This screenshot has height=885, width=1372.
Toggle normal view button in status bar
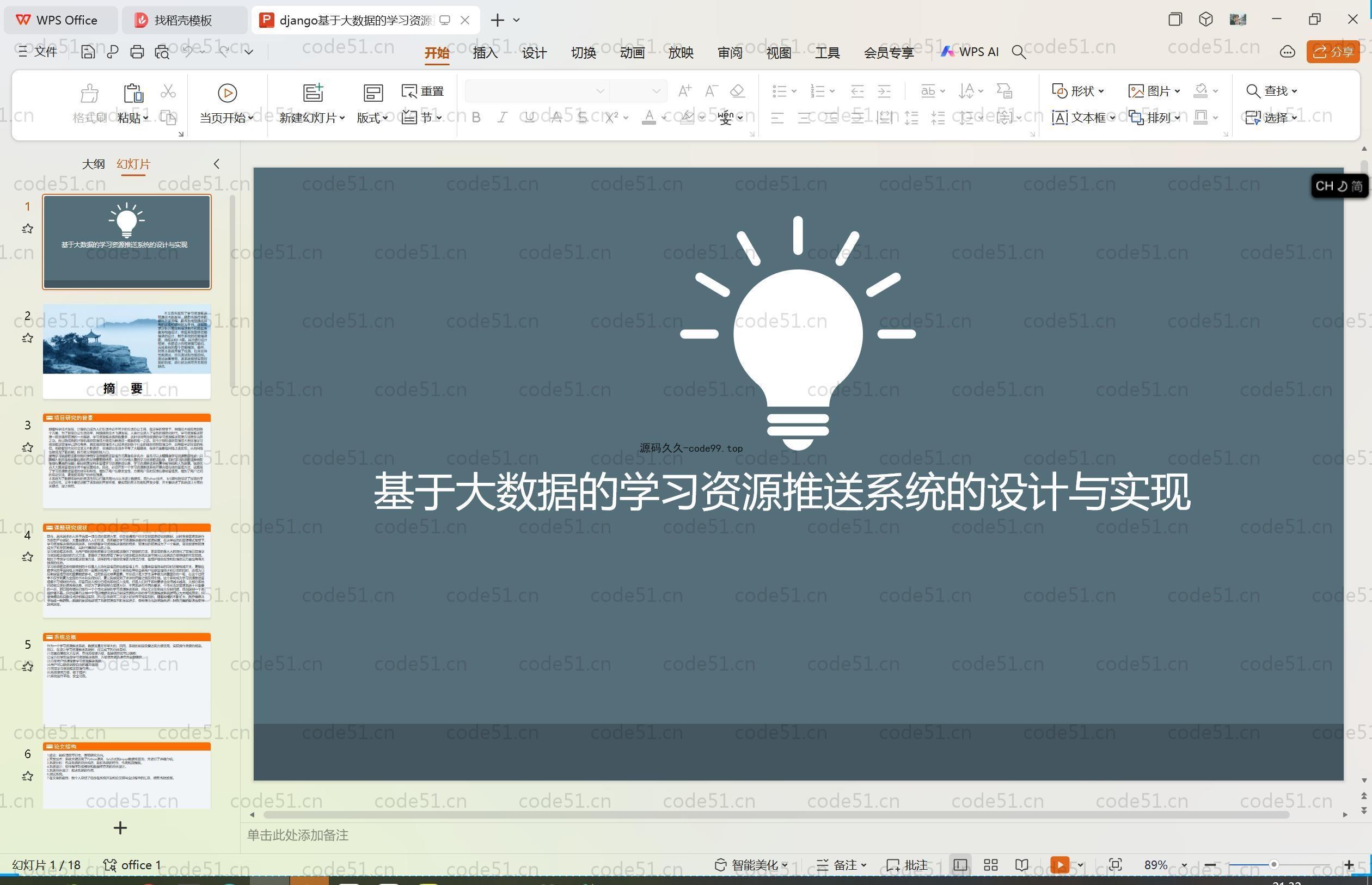pos(960,865)
